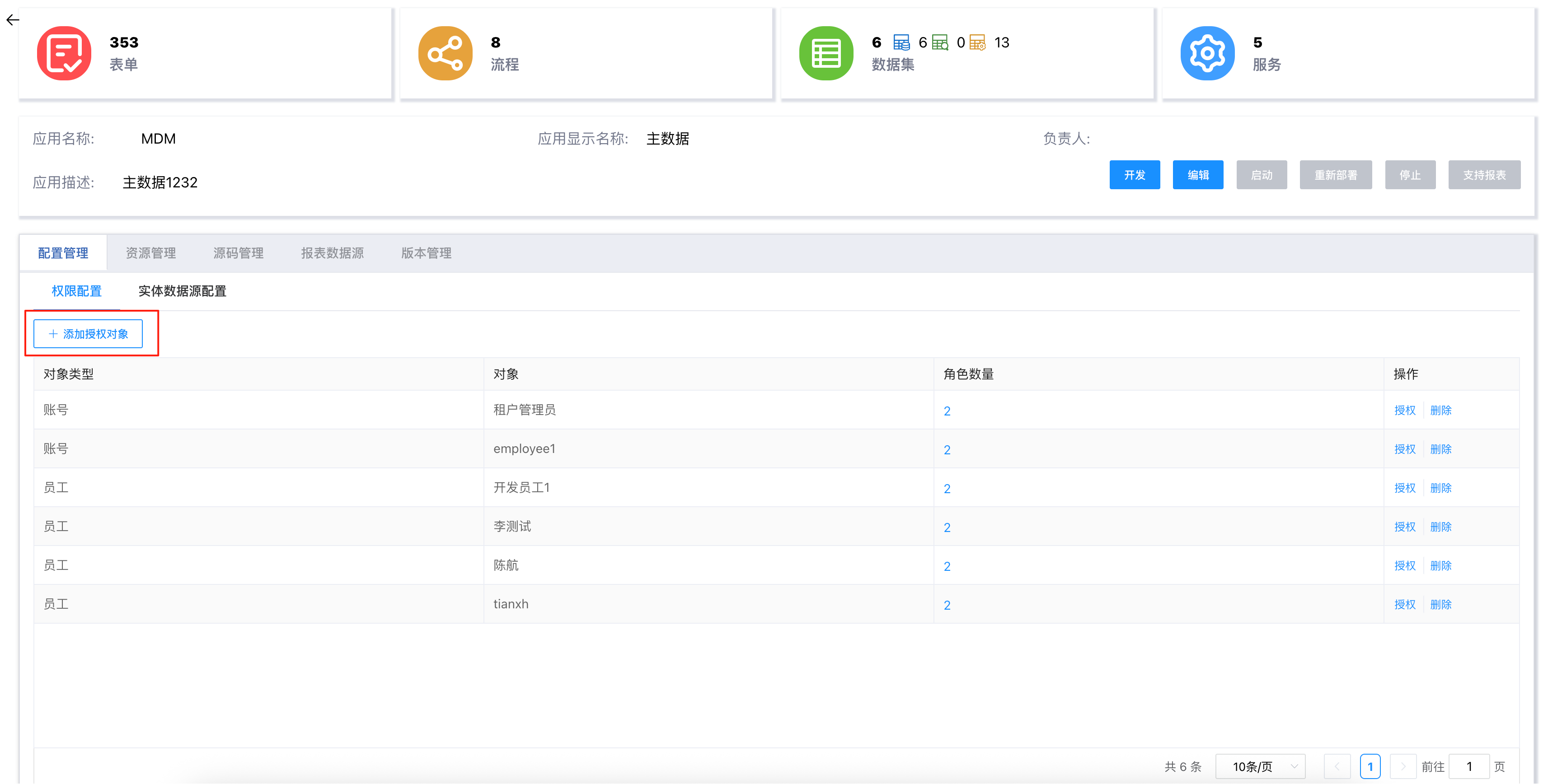Click the orange dataset settings mini icon
The width and height of the screenshot is (1548, 784).
click(x=978, y=42)
